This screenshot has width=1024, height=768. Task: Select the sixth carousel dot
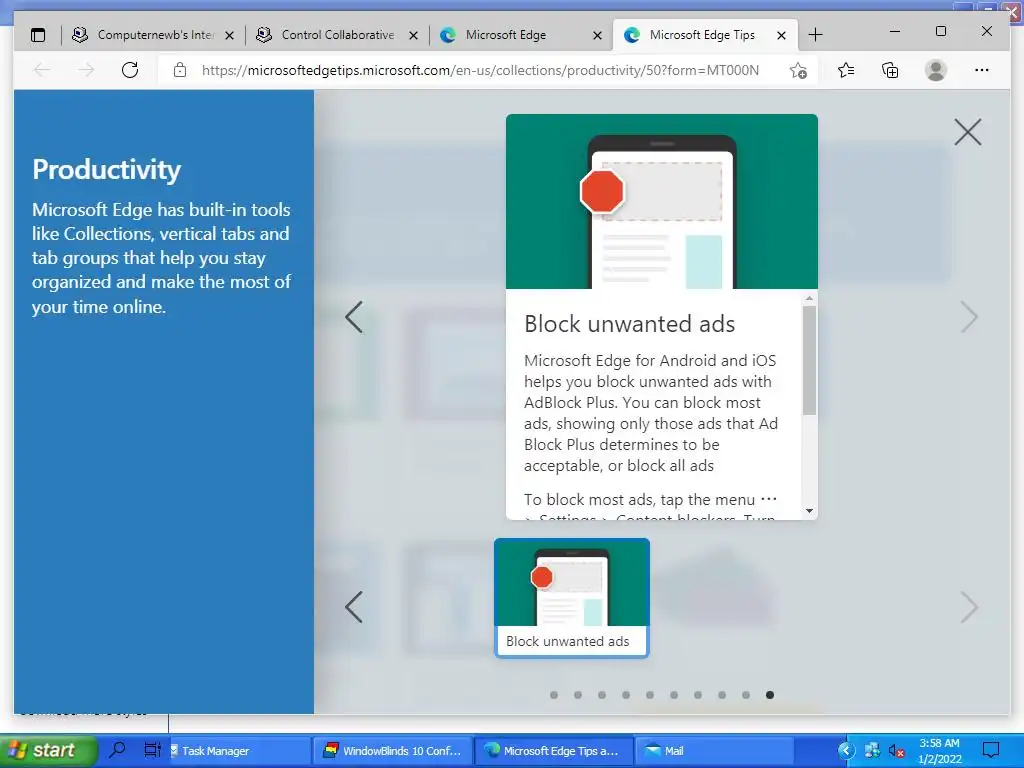[674, 695]
